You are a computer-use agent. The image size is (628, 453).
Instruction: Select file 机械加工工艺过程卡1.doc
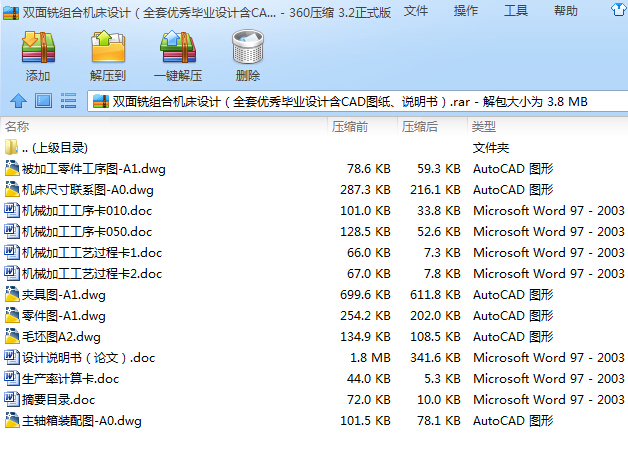click(x=314, y=252)
